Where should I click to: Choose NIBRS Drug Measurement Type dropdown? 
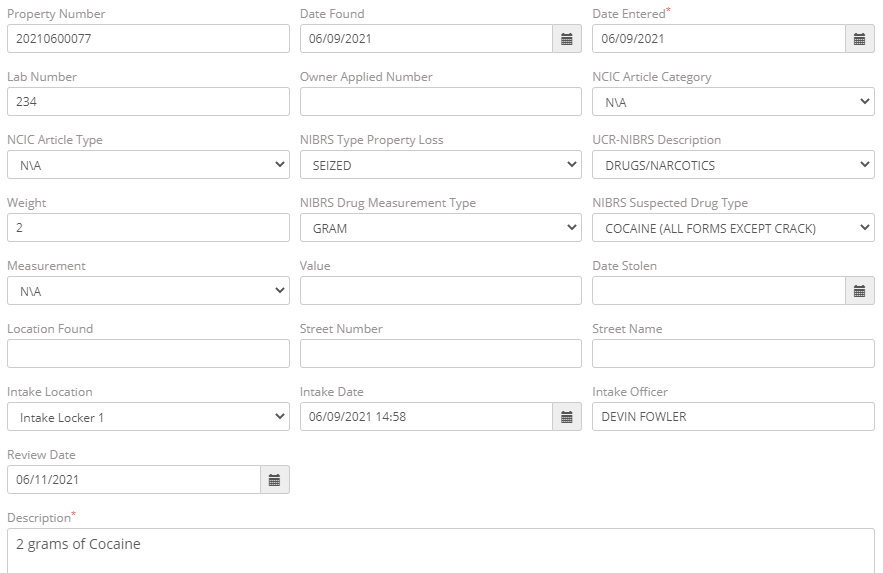440,228
